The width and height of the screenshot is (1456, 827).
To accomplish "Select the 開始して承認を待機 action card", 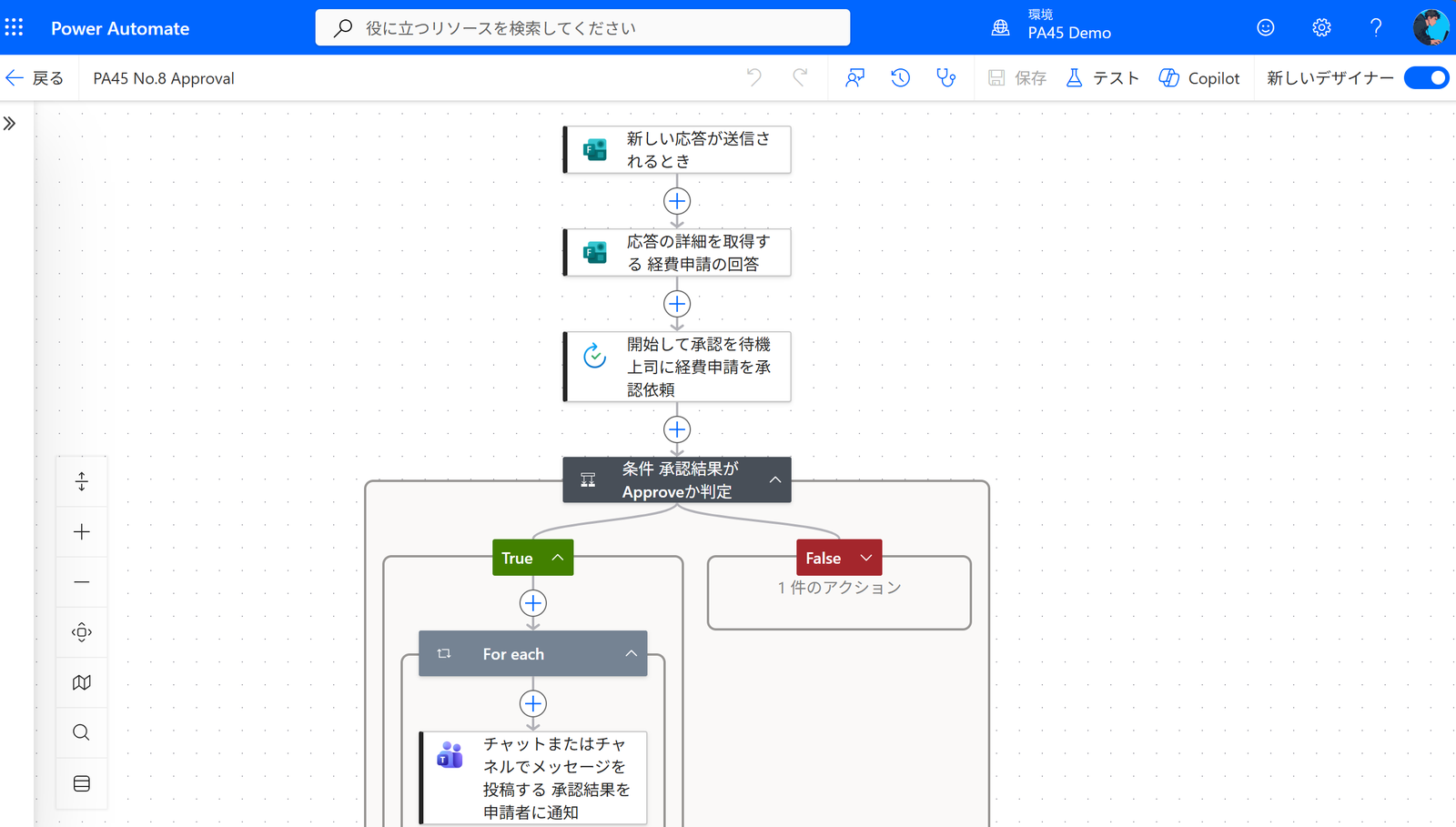I will (677, 367).
